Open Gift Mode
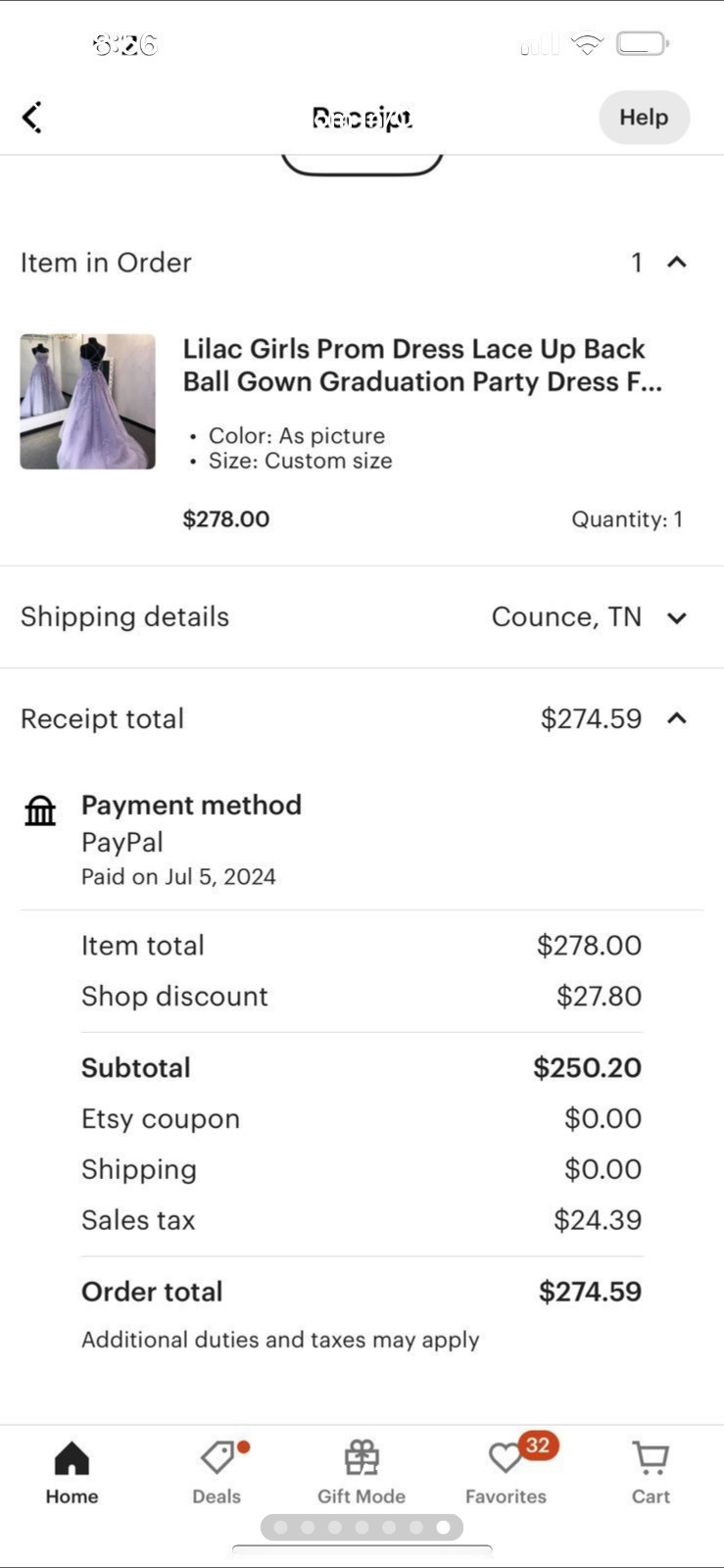 tap(362, 1458)
